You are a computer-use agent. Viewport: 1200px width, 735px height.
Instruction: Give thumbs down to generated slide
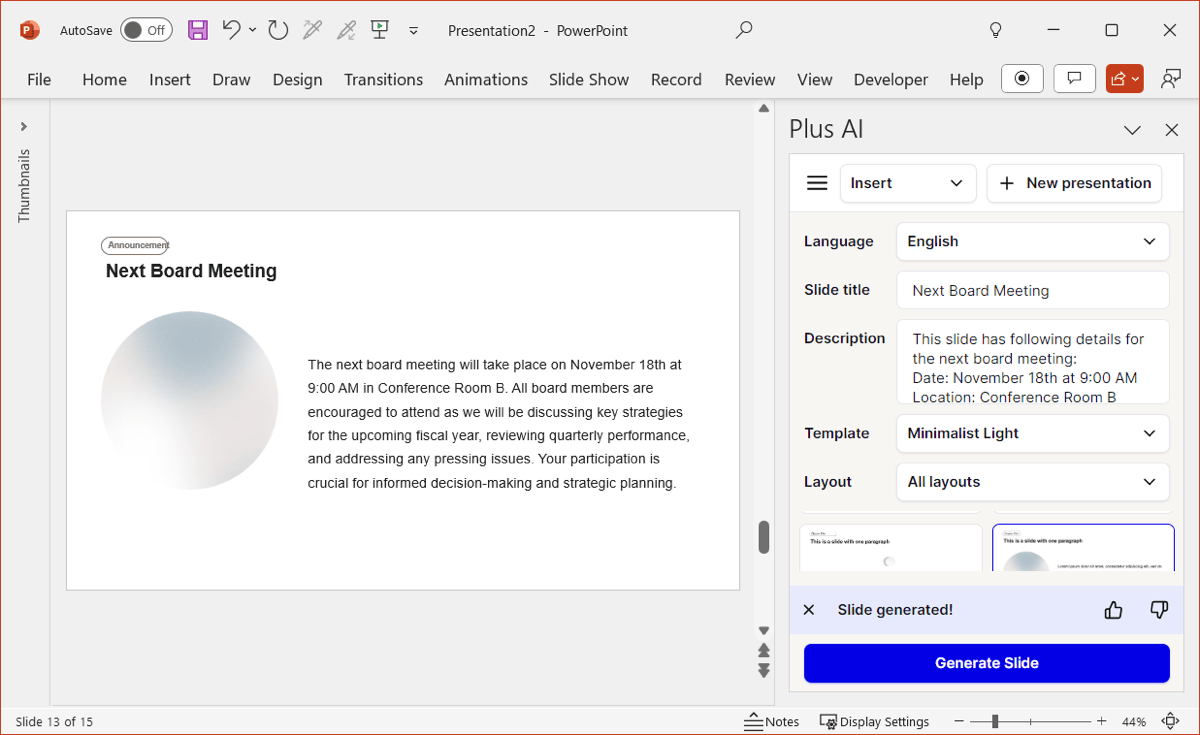[x=1159, y=610]
